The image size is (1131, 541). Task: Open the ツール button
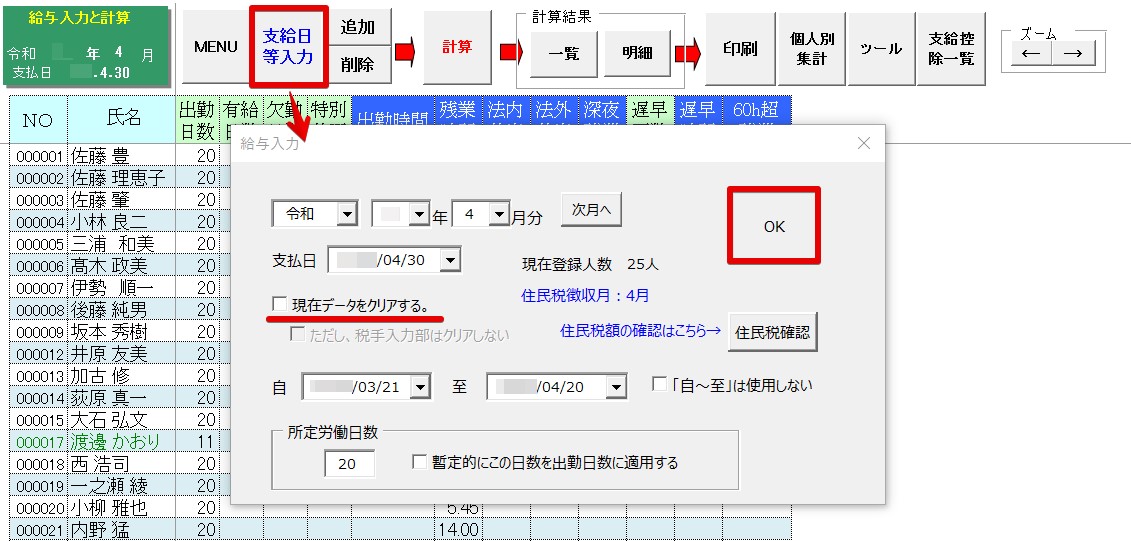(881, 48)
